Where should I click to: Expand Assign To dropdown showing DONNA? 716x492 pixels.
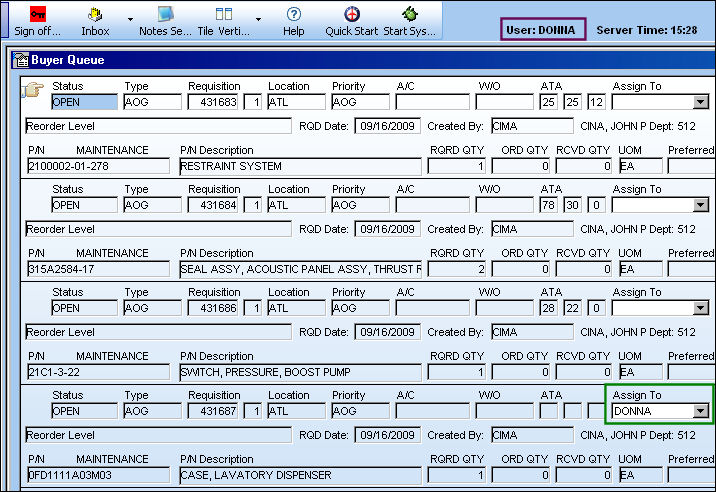coord(700,411)
